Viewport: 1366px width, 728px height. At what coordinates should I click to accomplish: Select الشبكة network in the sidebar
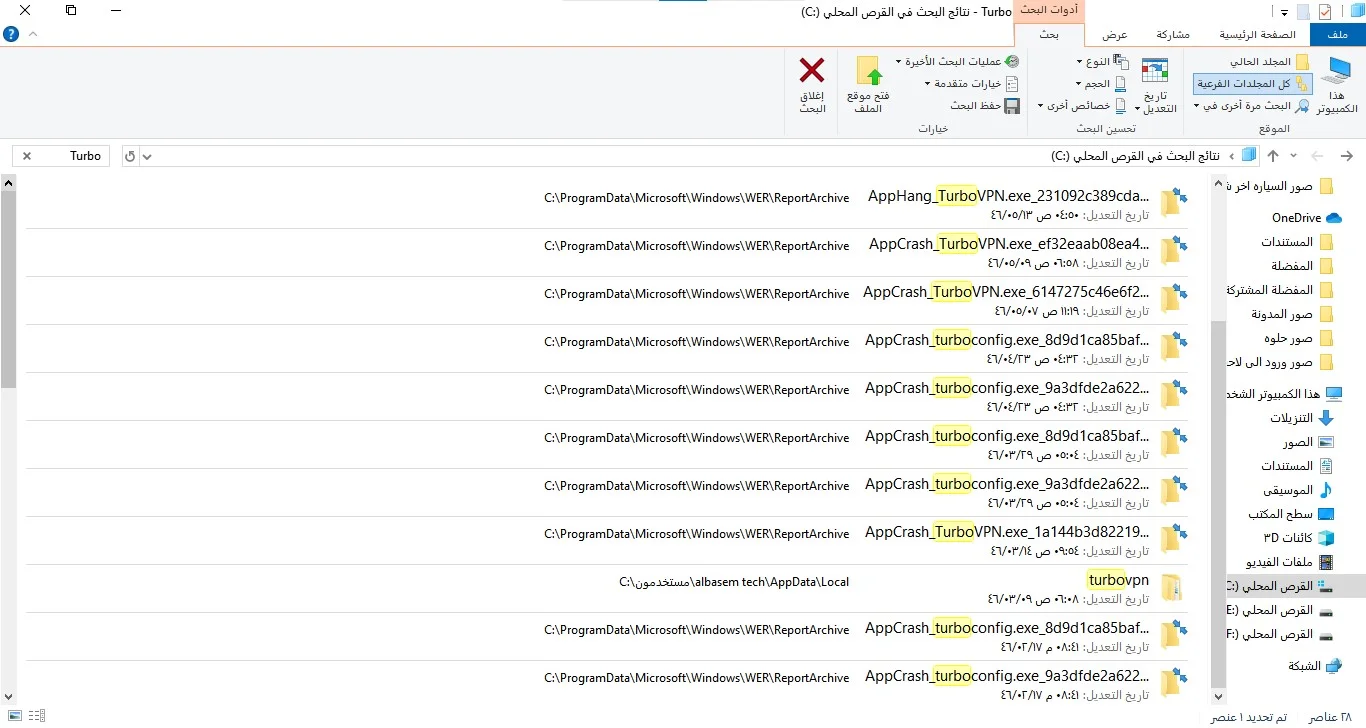tap(1314, 666)
